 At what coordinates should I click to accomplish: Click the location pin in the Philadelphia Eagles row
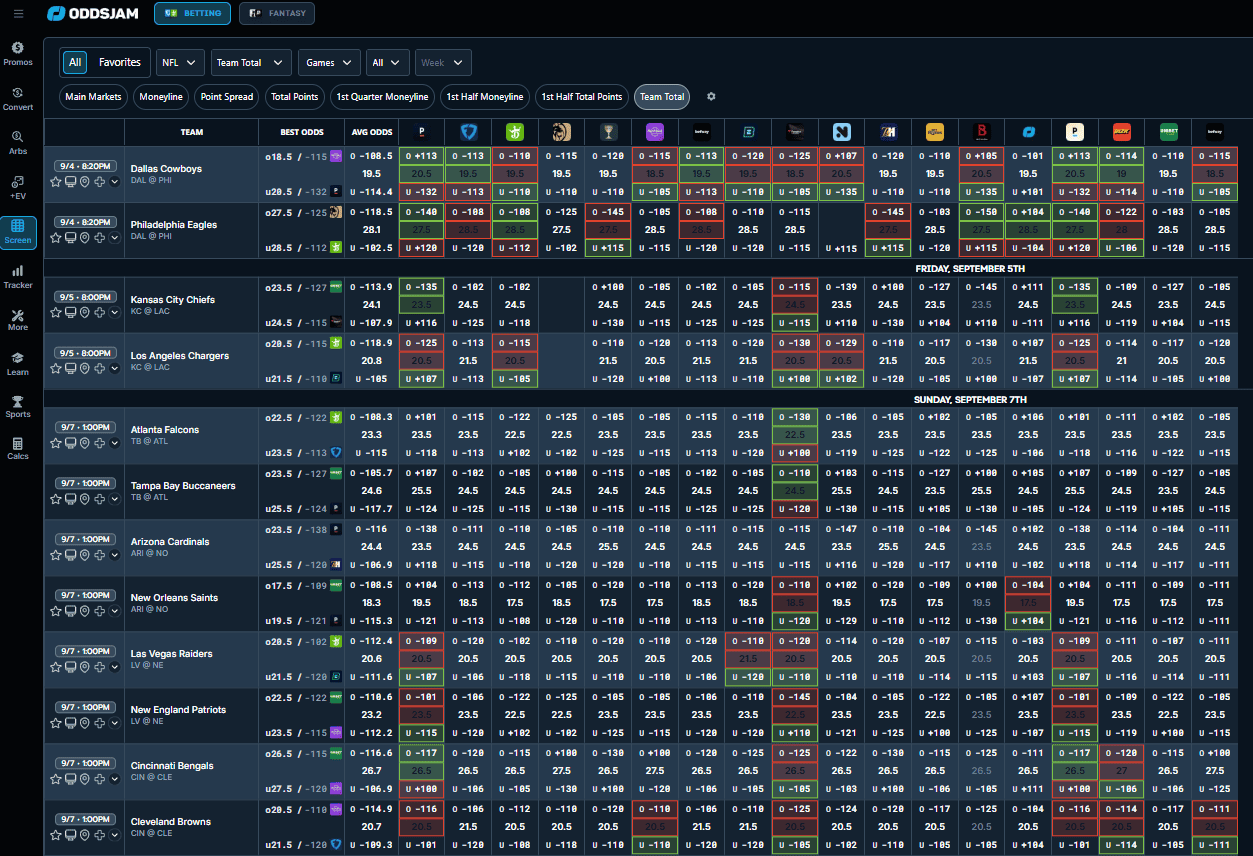(85, 238)
